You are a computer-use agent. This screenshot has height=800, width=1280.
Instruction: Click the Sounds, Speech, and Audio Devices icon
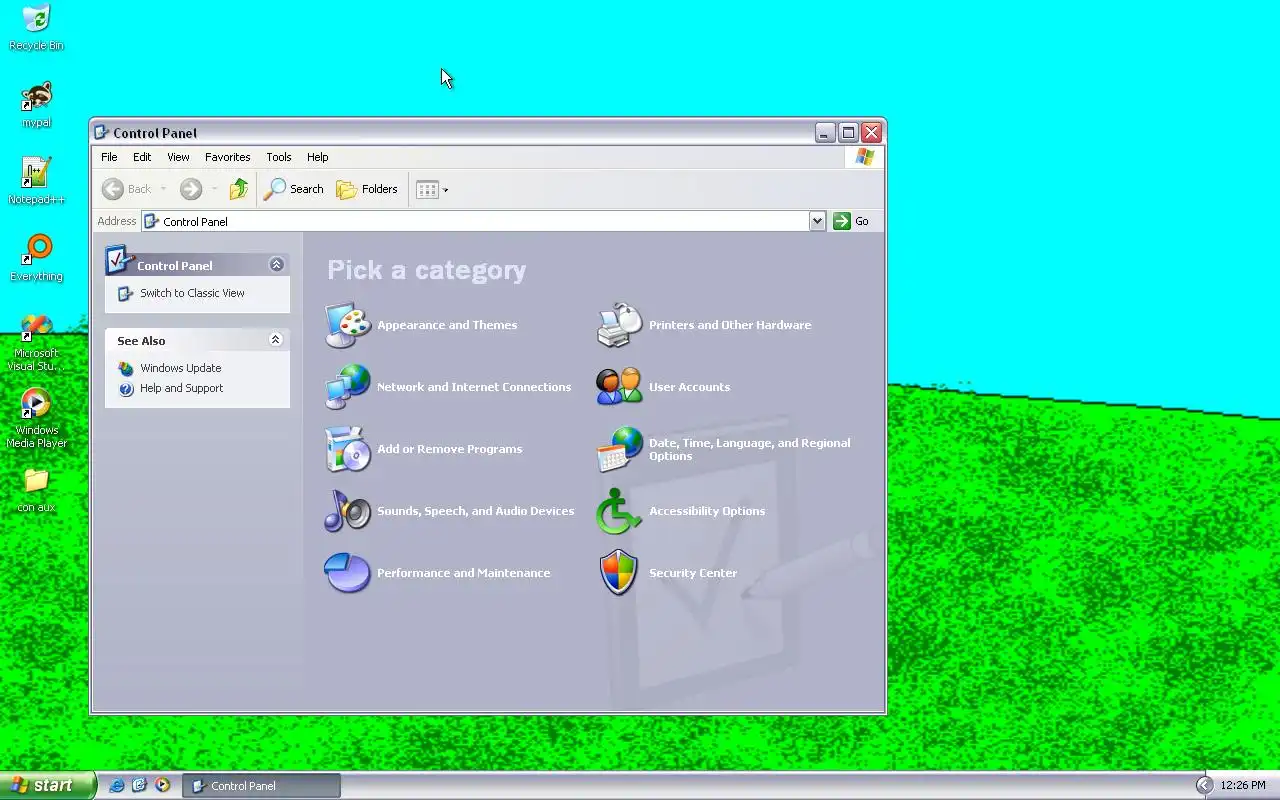(348, 511)
